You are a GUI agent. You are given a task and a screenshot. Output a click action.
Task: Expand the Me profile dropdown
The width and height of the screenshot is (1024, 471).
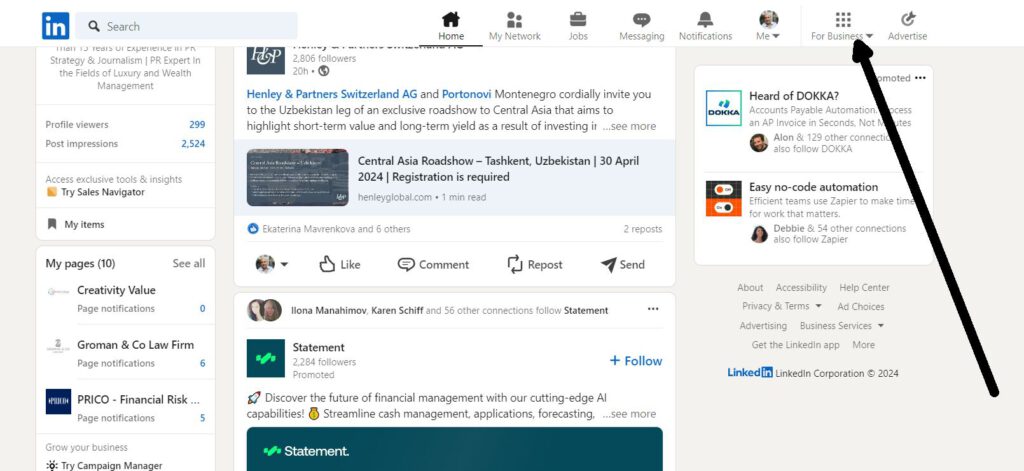tap(768, 26)
